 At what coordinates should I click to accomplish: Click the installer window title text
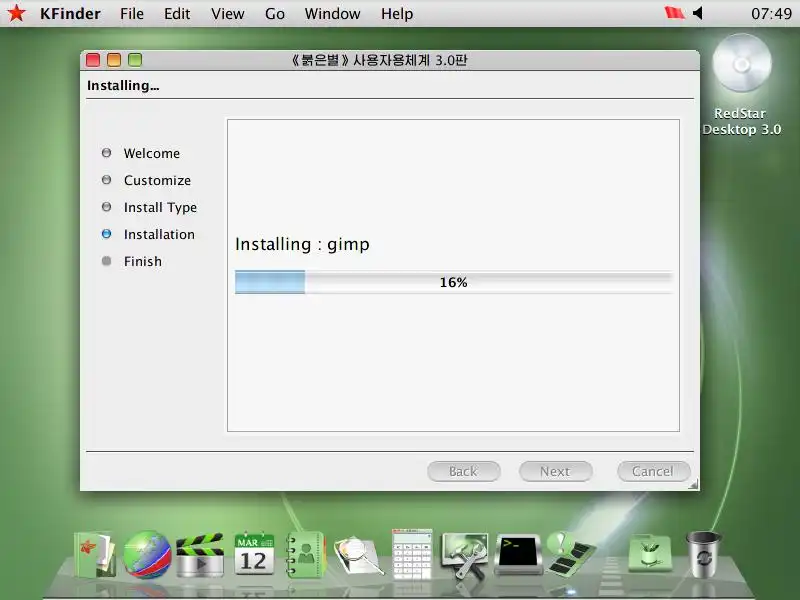[379, 60]
